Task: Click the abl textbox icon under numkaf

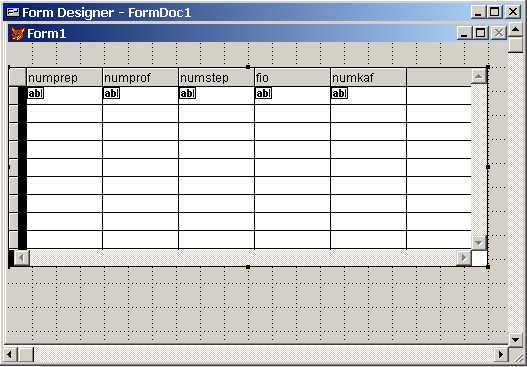Action: (x=339, y=93)
